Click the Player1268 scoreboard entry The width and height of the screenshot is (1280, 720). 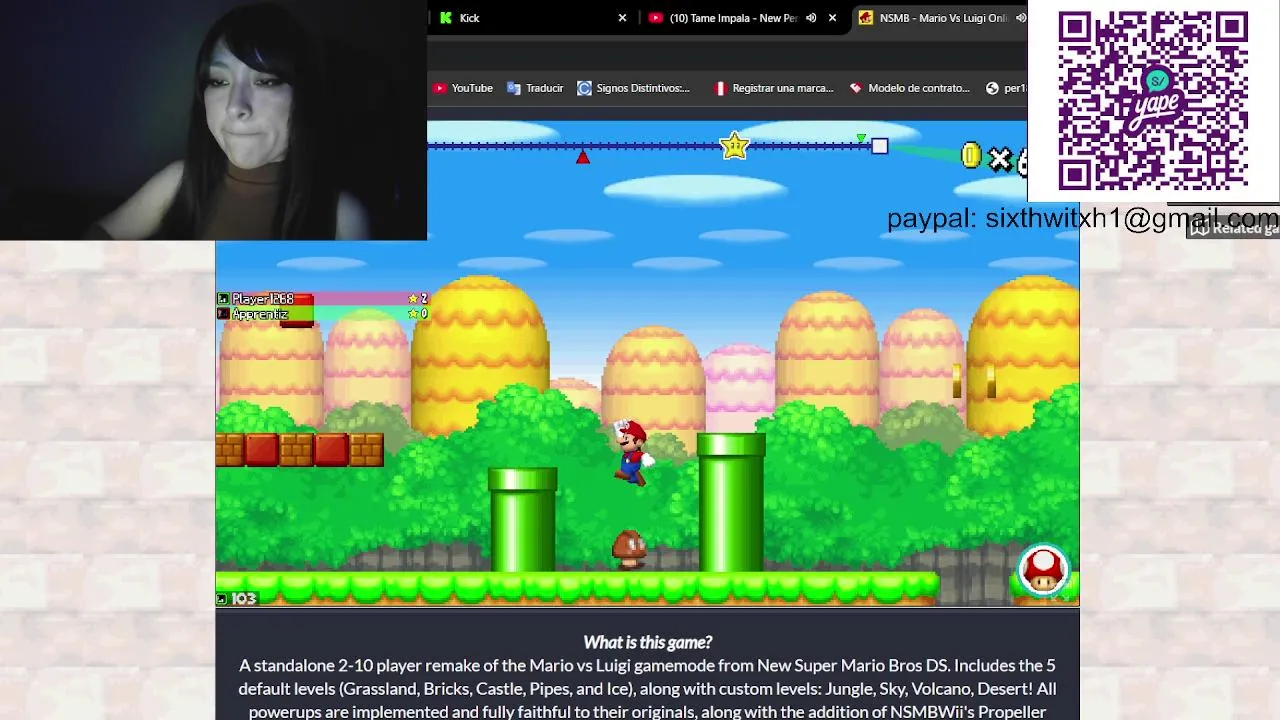tap(322, 298)
